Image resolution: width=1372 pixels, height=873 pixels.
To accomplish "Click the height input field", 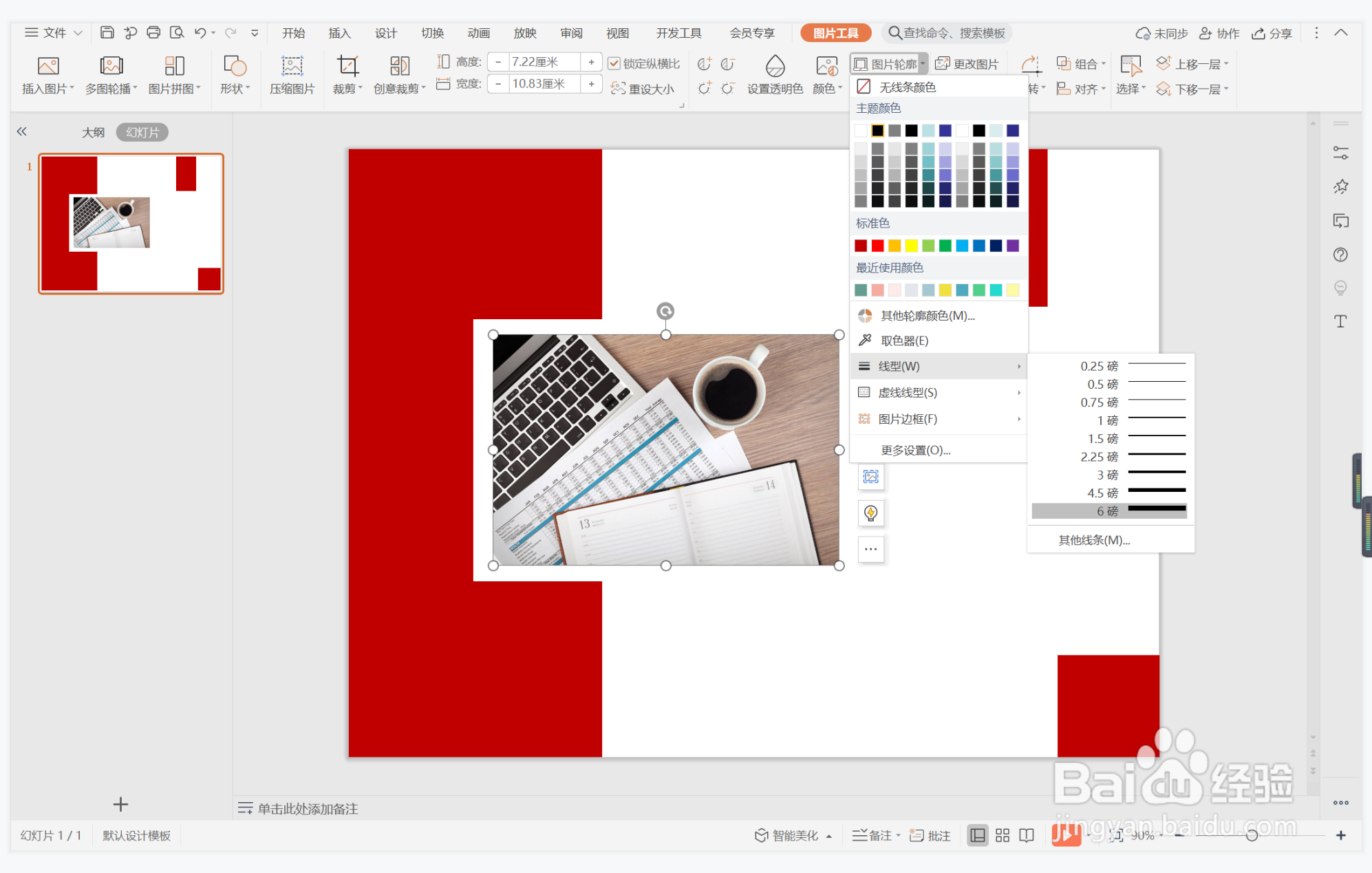I will pyautogui.click(x=545, y=62).
